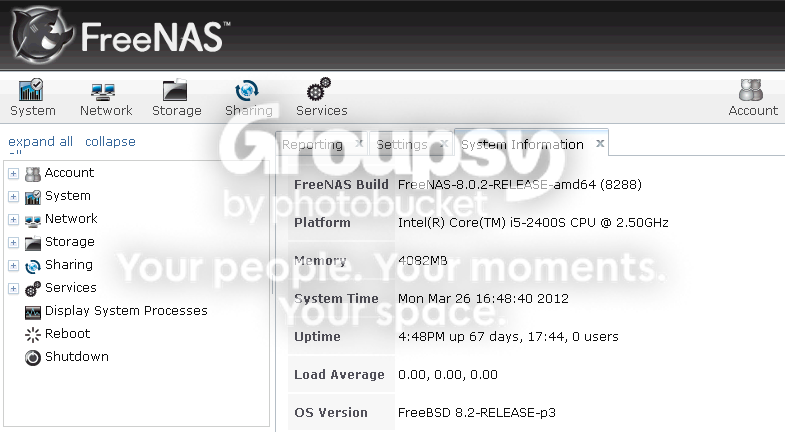Select Network in the tree

coord(71,219)
